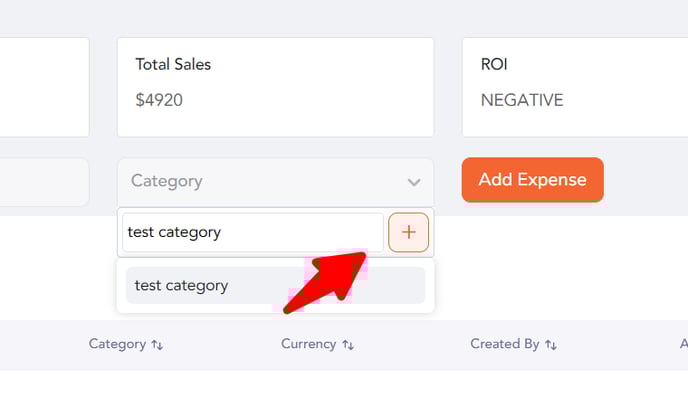This screenshot has width=688, height=397.
Task: Click the $4920 sales amount
Action: click(159, 100)
